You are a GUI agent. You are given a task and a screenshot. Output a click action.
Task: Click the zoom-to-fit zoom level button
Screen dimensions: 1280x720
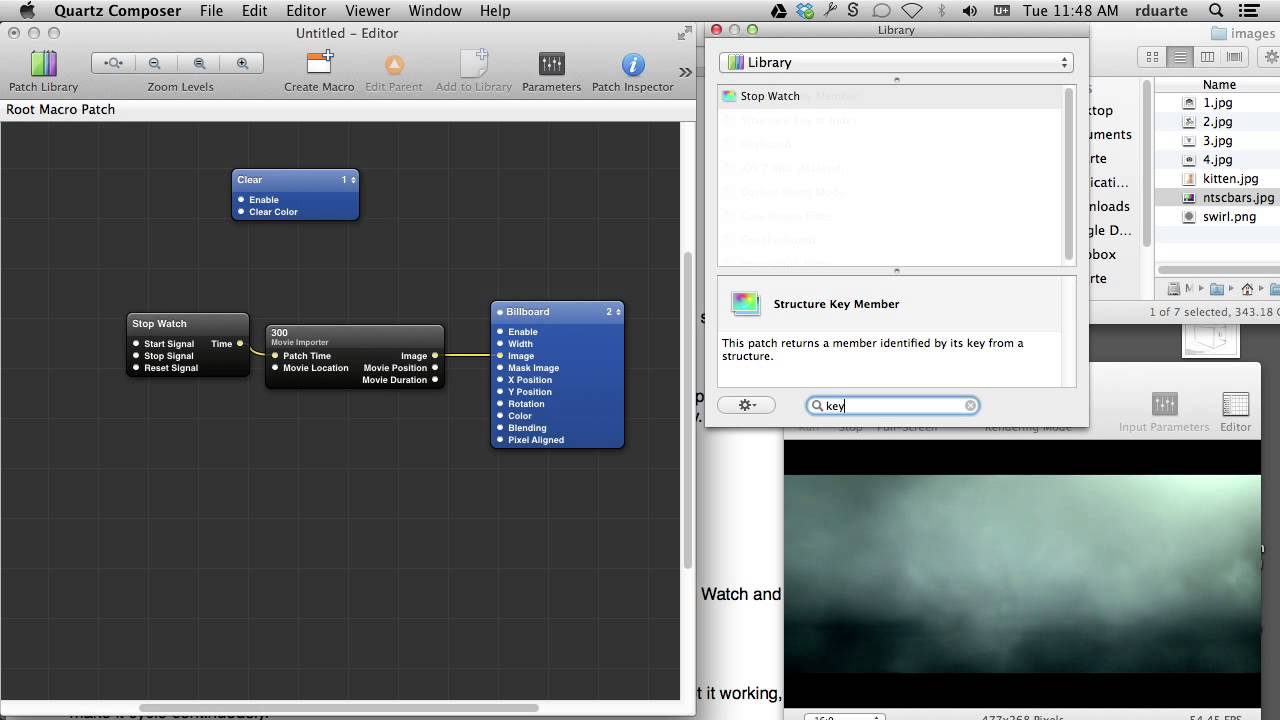click(x=113, y=63)
